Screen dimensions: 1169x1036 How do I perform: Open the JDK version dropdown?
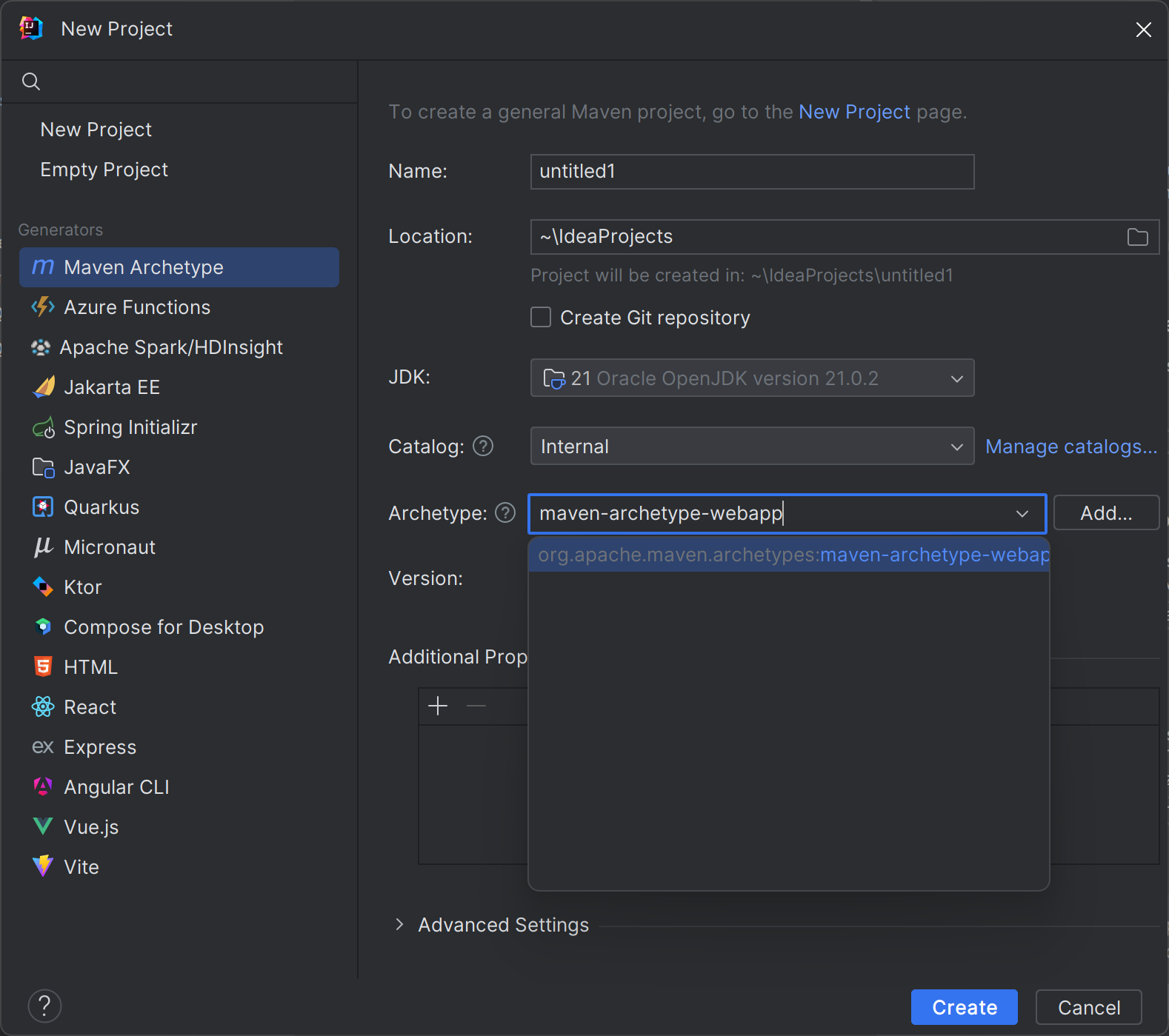coord(752,378)
